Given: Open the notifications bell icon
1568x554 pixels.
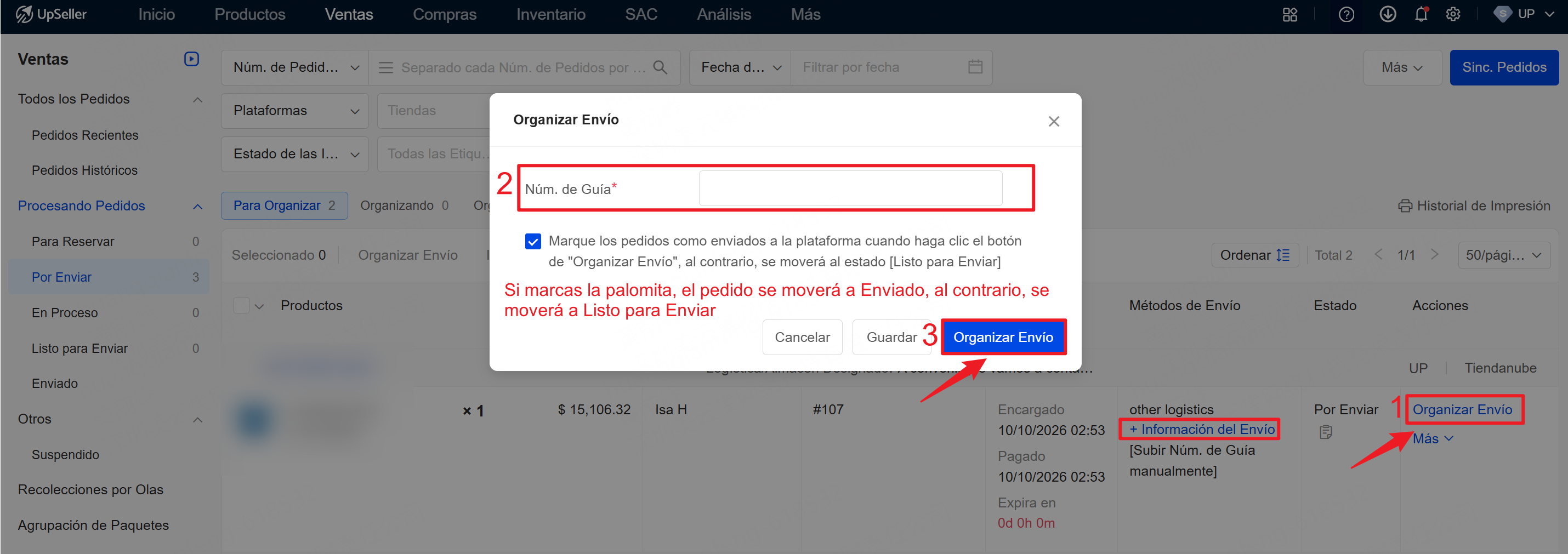Looking at the screenshot, I should pyautogui.click(x=1421, y=15).
